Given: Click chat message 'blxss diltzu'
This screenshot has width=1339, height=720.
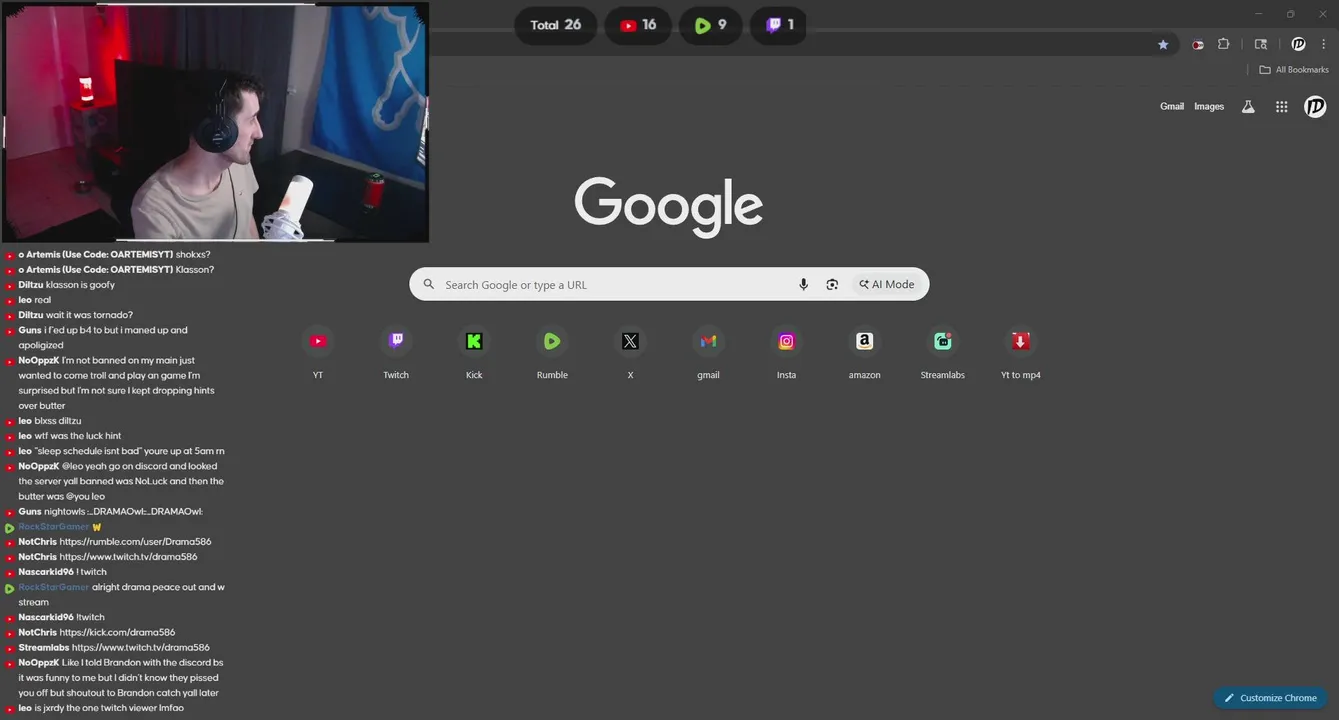Looking at the screenshot, I should click(58, 421).
